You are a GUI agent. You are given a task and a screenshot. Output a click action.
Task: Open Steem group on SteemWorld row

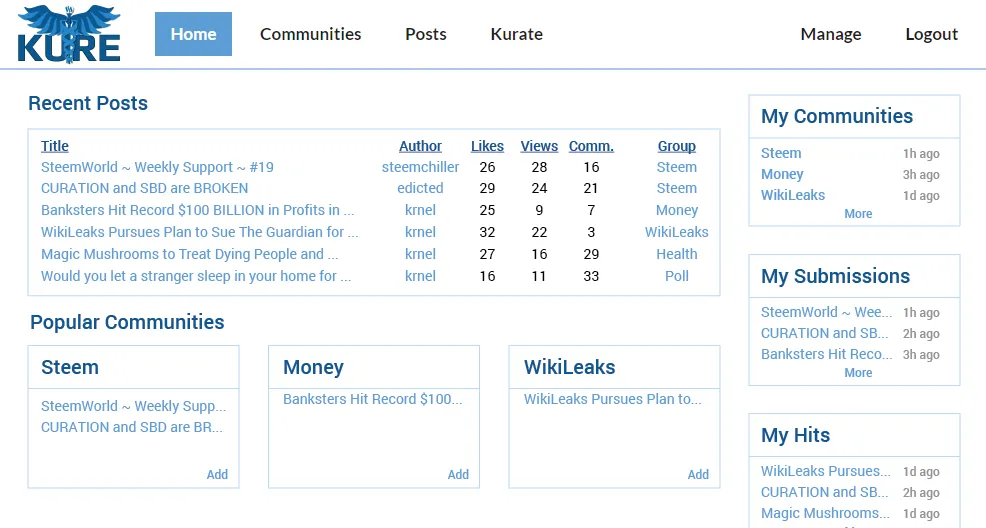(x=677, y=167)
